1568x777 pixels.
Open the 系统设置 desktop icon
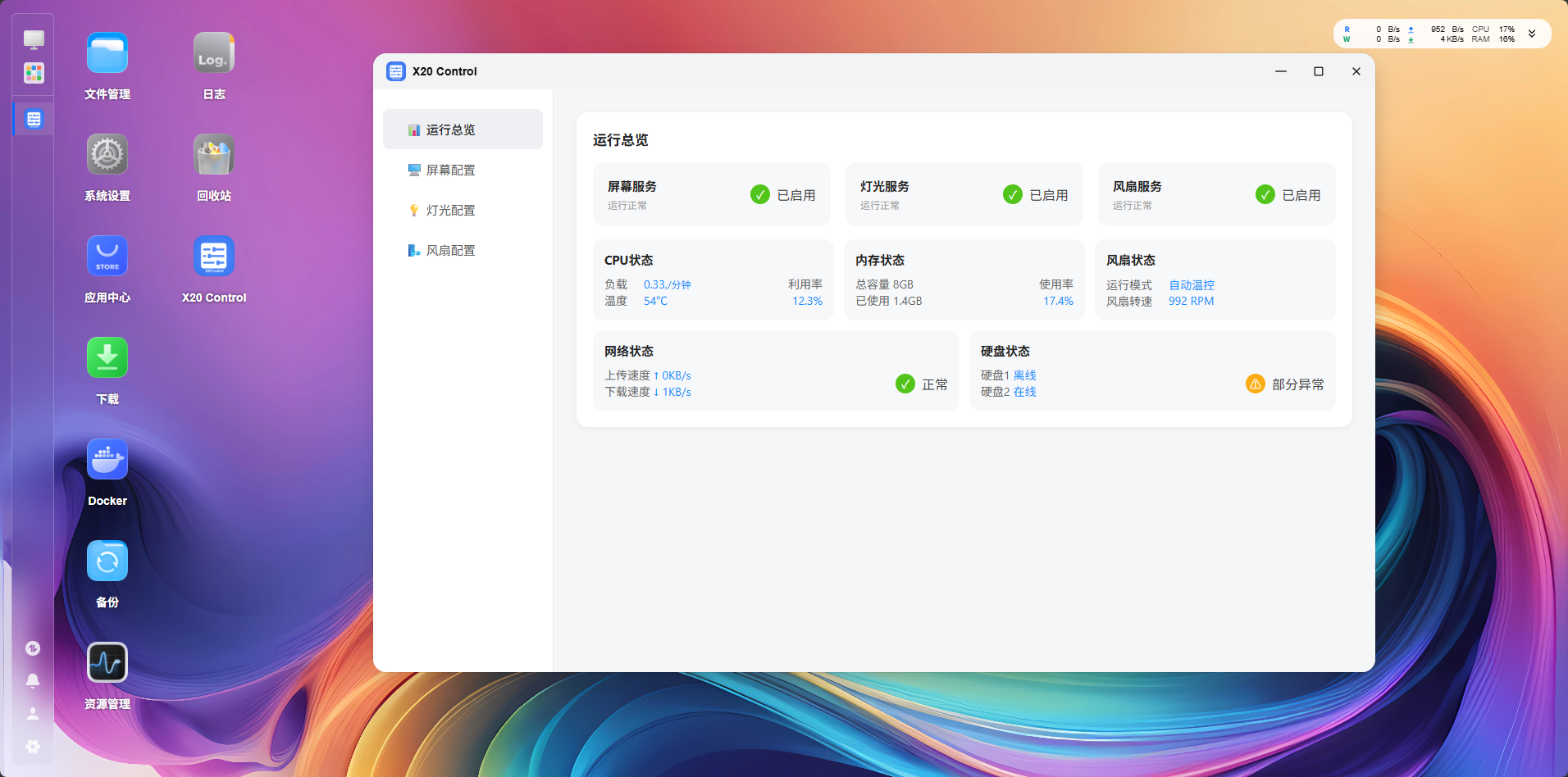107,155
